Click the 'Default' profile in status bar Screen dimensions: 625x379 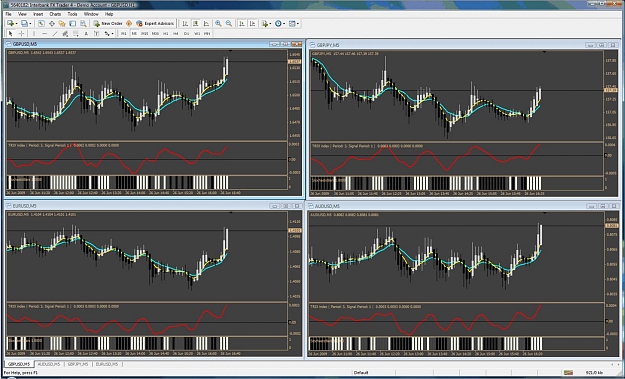(x=361, y=373)
